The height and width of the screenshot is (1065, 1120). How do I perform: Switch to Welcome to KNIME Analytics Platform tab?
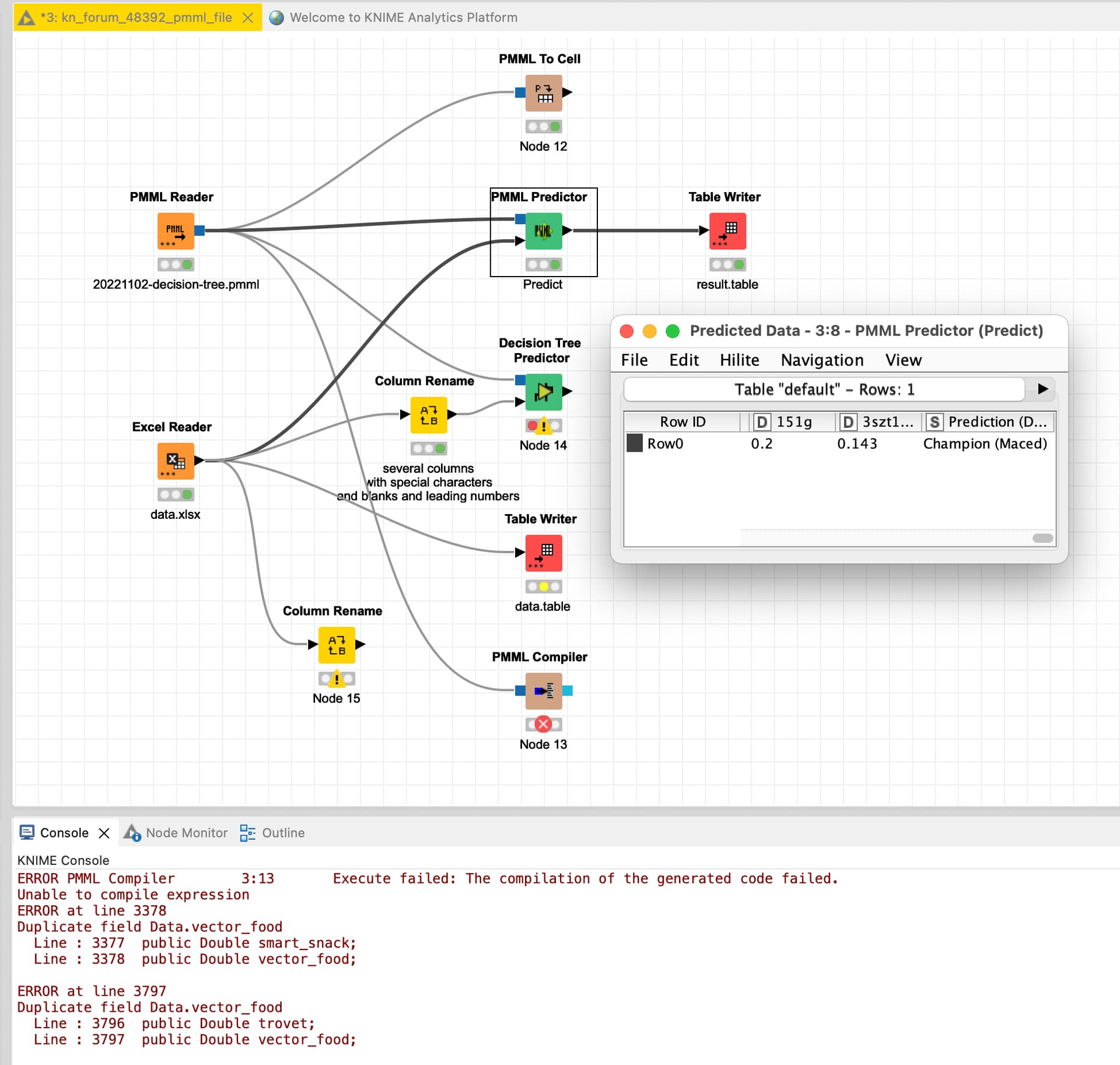pyautogui.click(x=403, y=18)
